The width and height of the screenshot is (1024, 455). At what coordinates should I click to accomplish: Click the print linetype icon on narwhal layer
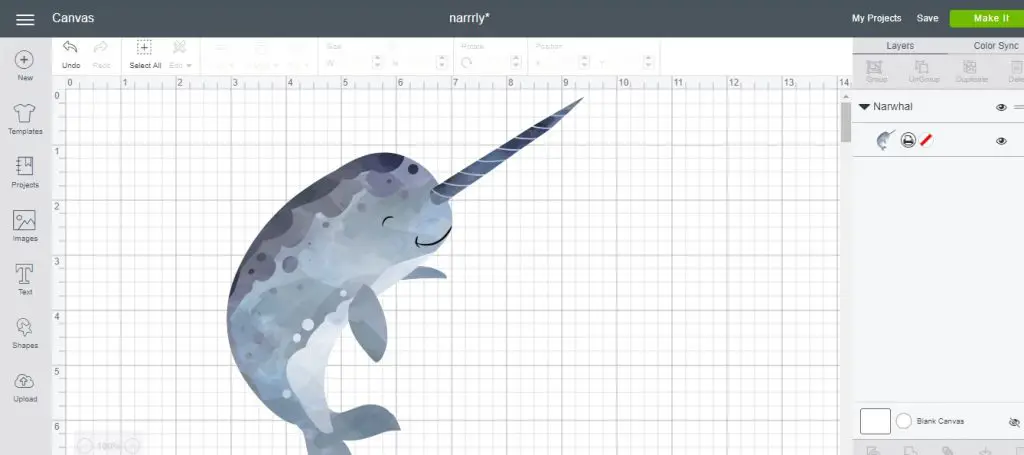click(x=908, y=140)
